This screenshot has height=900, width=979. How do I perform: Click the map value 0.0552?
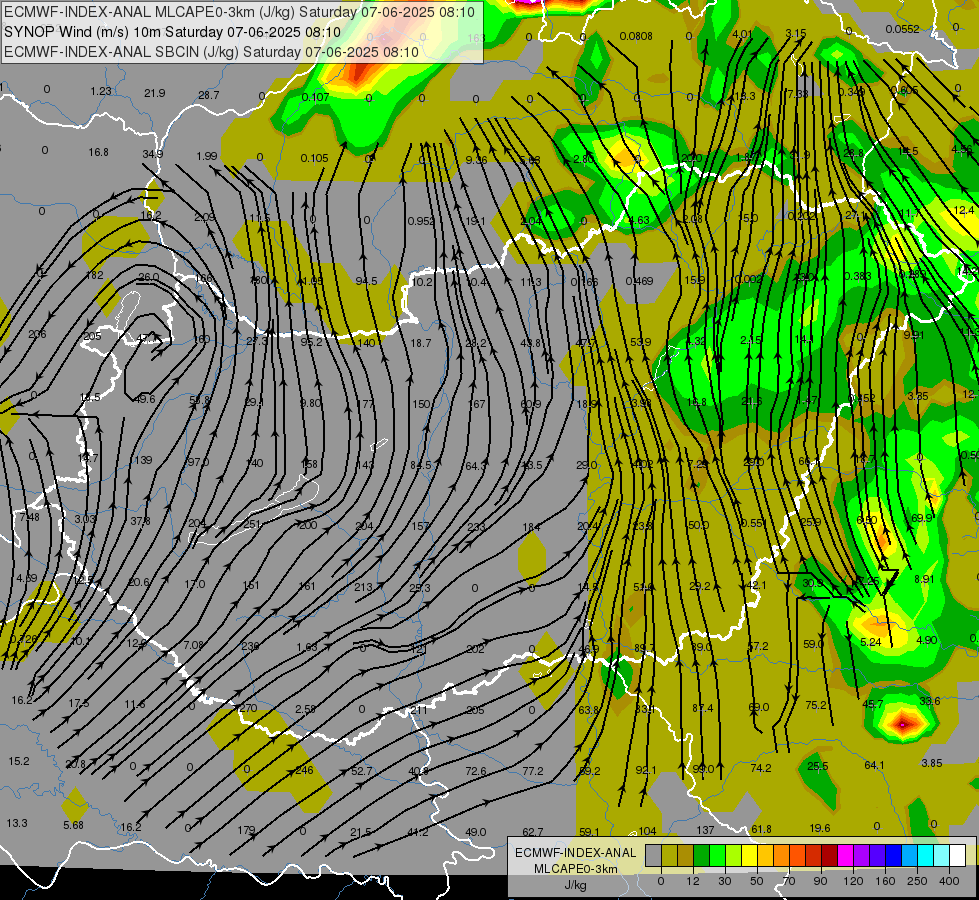tap(902, 29)
